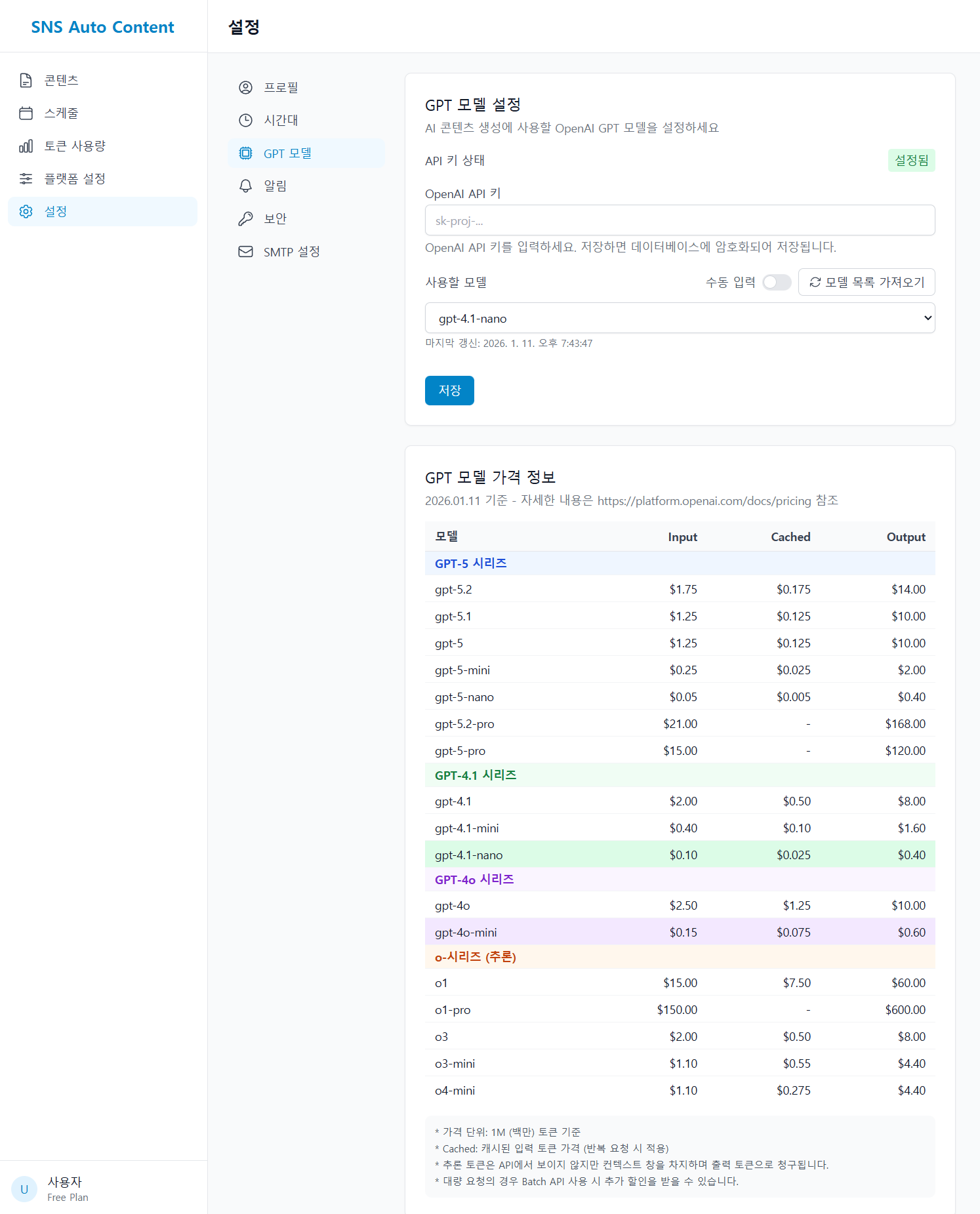
Task: Click the calendar icon for 스케줄
Action: click(26, 113)
